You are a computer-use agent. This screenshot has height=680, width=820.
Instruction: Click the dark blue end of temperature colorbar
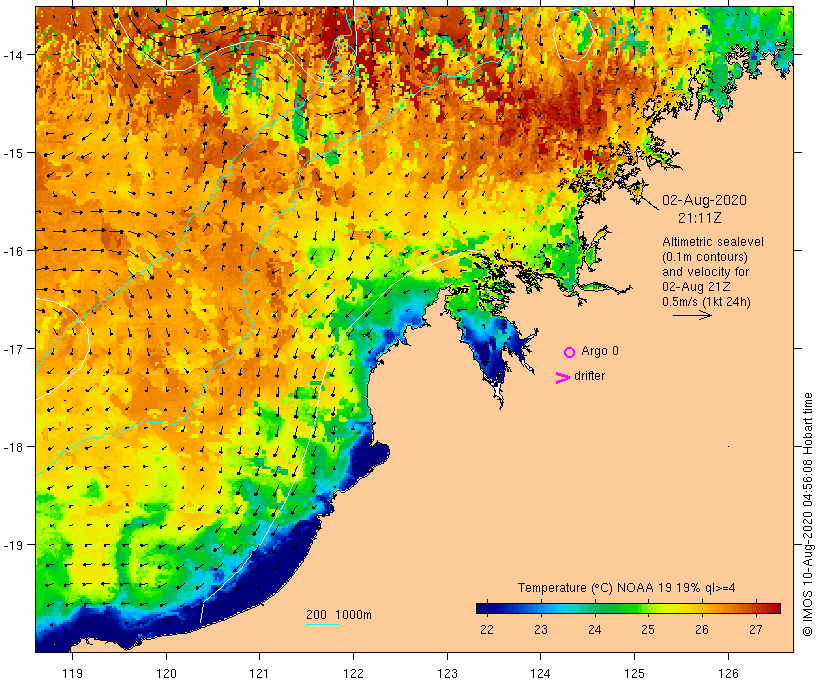click(484, 608)
